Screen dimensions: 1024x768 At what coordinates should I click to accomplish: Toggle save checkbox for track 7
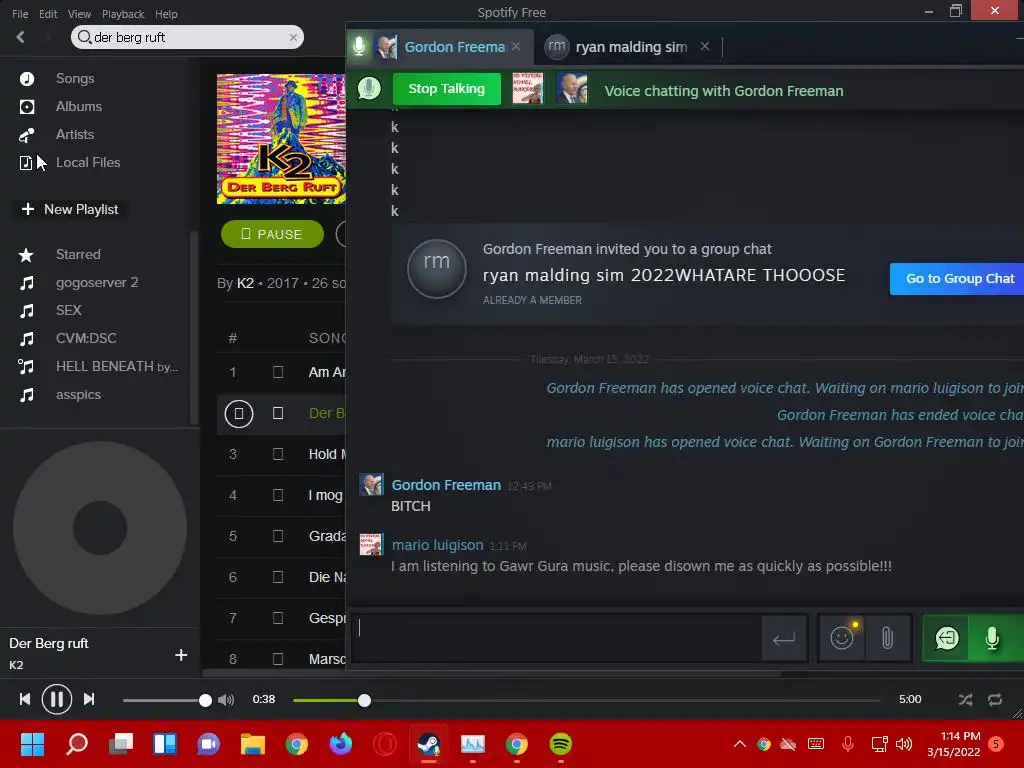pos(278,618)
